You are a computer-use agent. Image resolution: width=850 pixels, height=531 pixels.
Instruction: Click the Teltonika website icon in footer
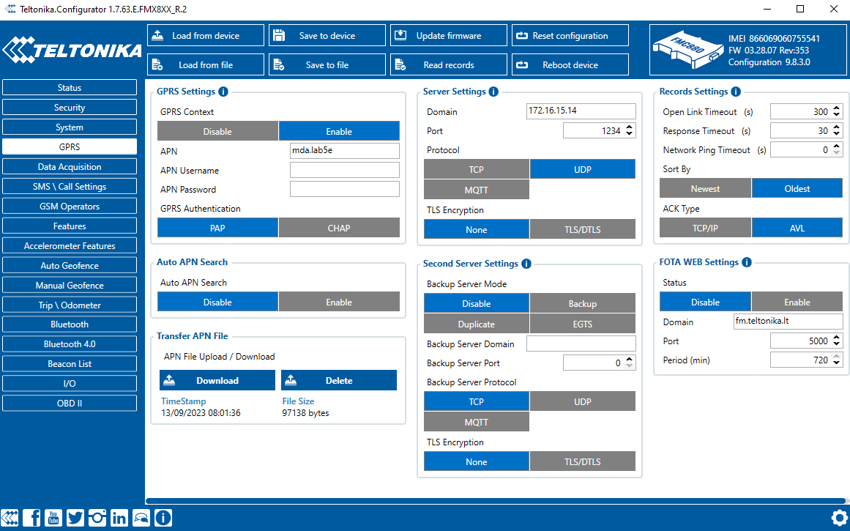[x=10, y=518]
